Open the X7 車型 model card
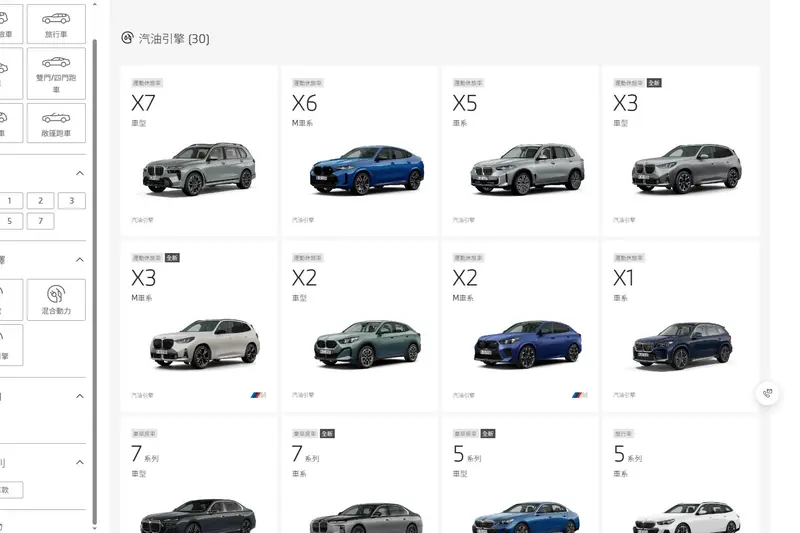 199,151
